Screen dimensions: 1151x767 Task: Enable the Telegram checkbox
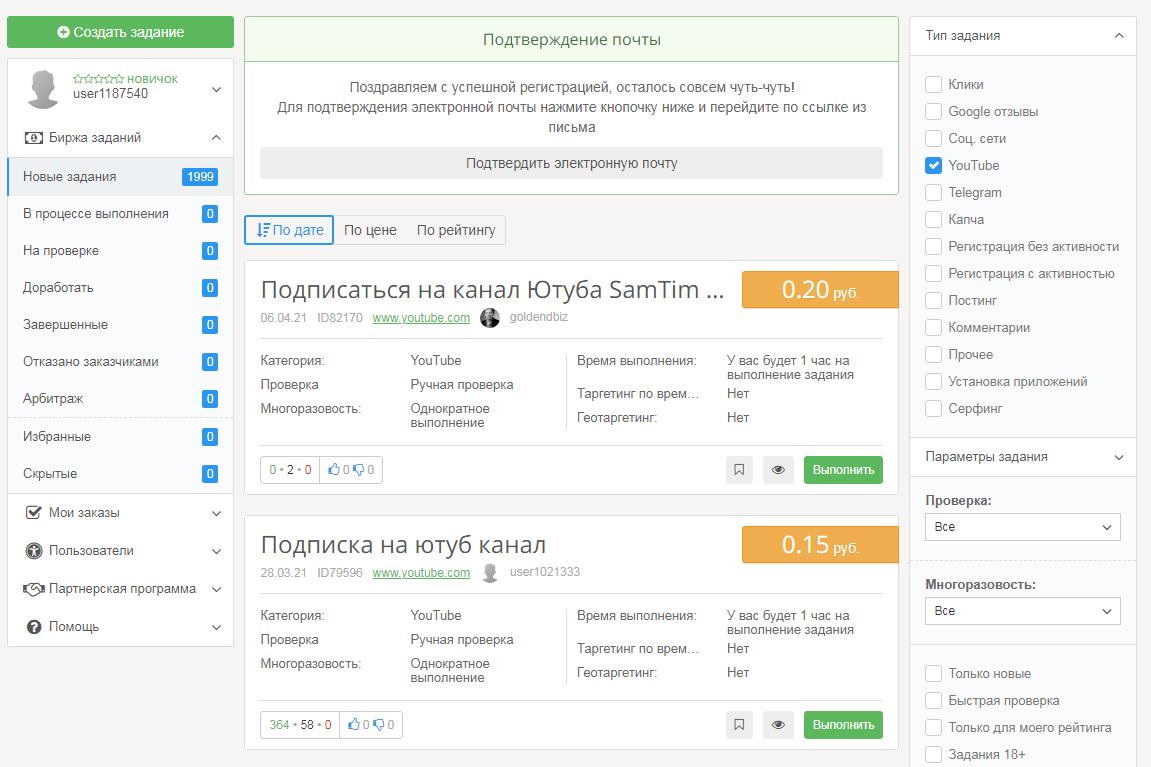pos(934,192)
